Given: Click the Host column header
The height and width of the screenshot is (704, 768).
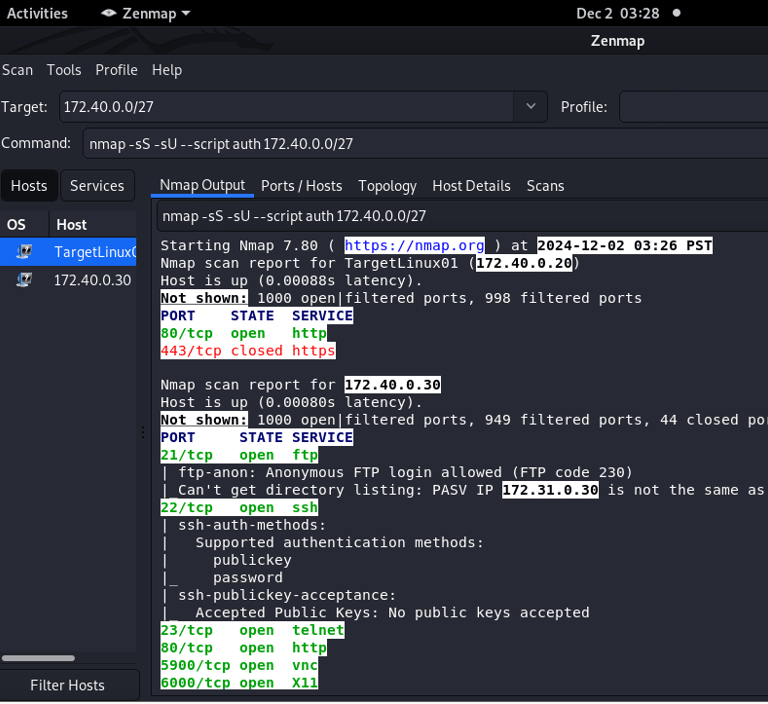Looking at the screenshot, I should [93, 225].
